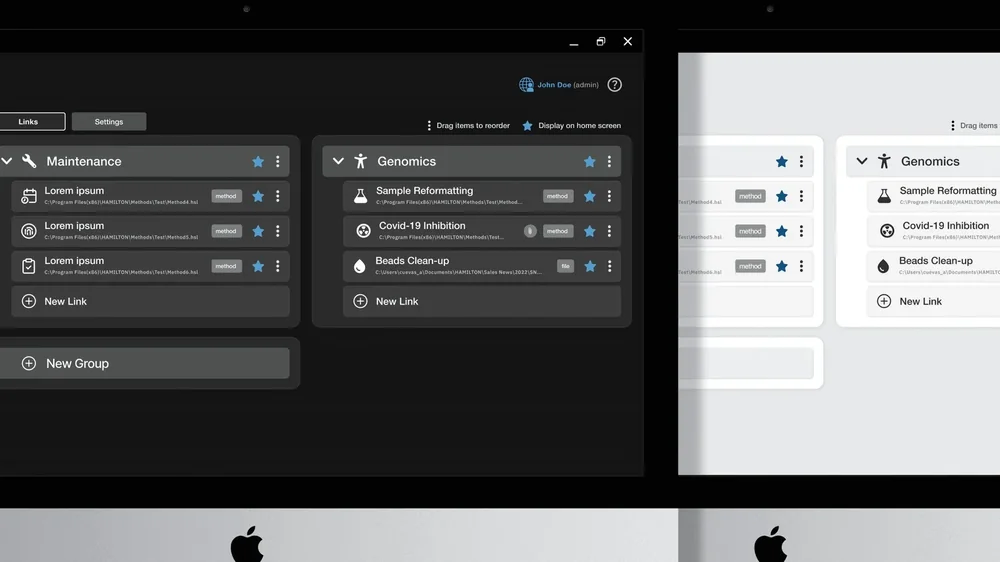Toggle star for Covid-19 Inhibition

[590, 231]
